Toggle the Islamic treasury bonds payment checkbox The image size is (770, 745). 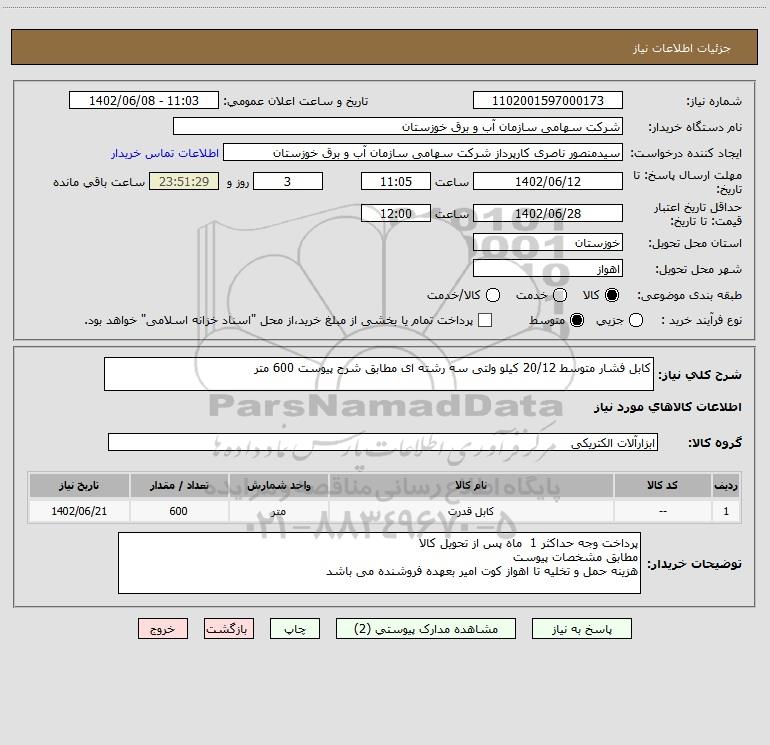point(485,320)
